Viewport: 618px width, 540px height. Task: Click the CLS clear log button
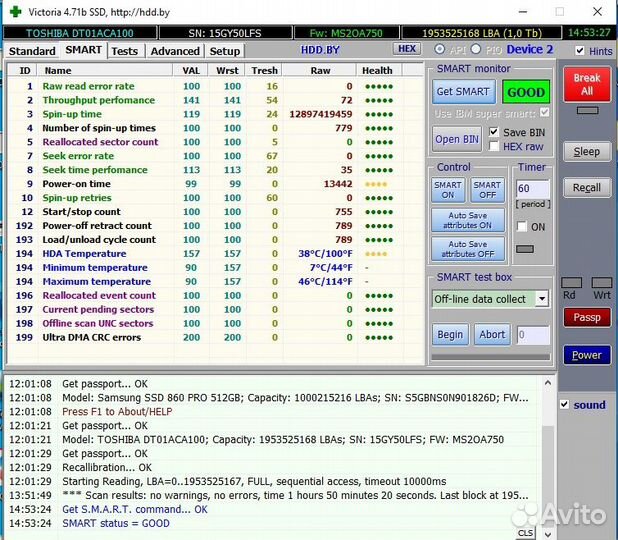[526, 533]
